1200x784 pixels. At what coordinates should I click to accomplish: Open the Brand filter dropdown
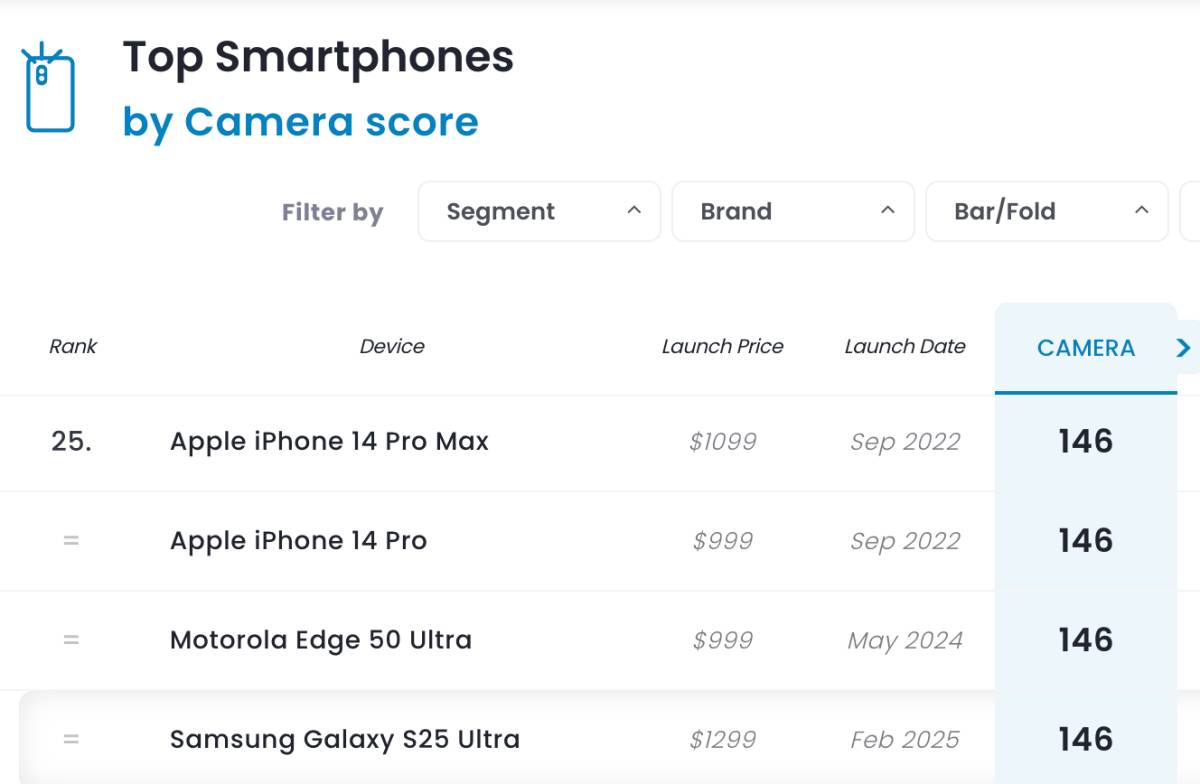coord(793,211)
